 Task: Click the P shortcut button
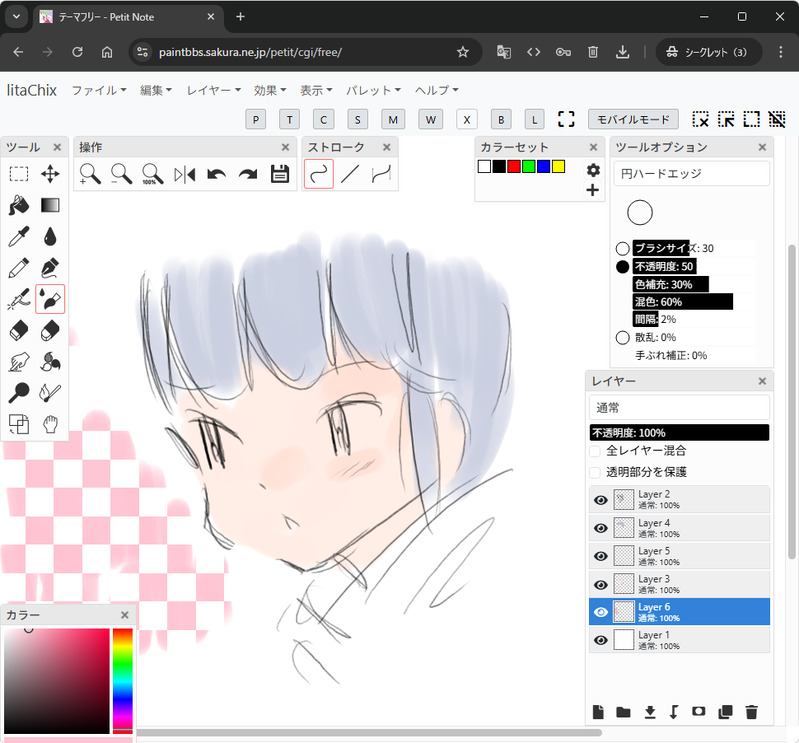tap(256, 120)
